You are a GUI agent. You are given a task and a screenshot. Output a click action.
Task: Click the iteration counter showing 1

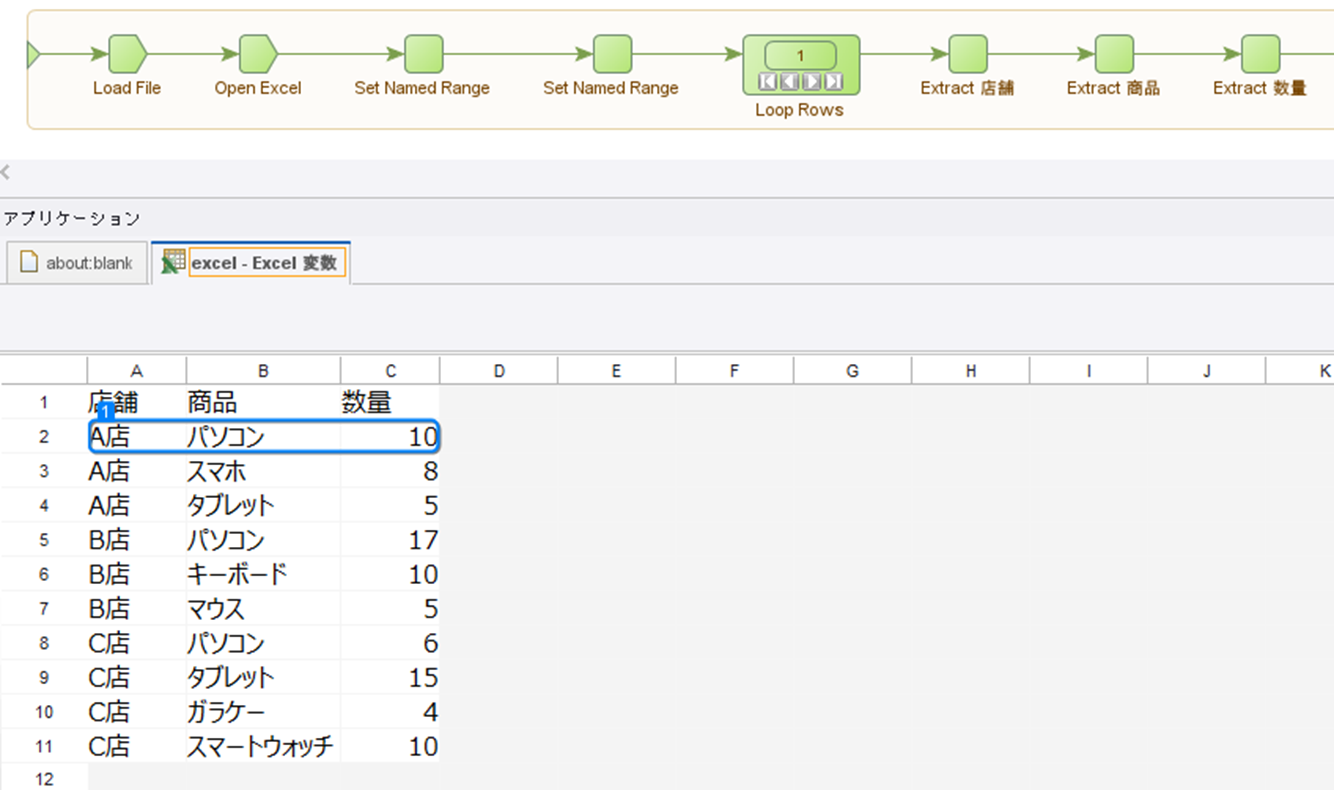(800, 56)
